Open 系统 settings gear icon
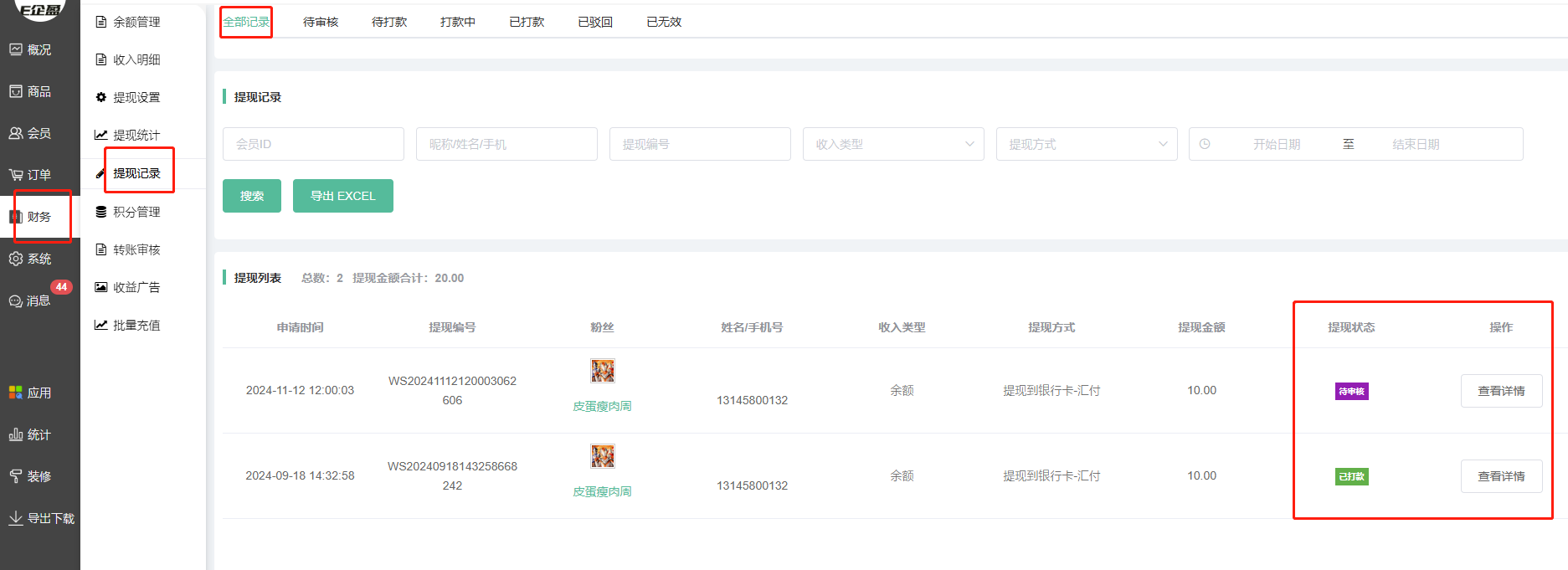Viewport: 1568px width, 570px height. click(16, 259)
